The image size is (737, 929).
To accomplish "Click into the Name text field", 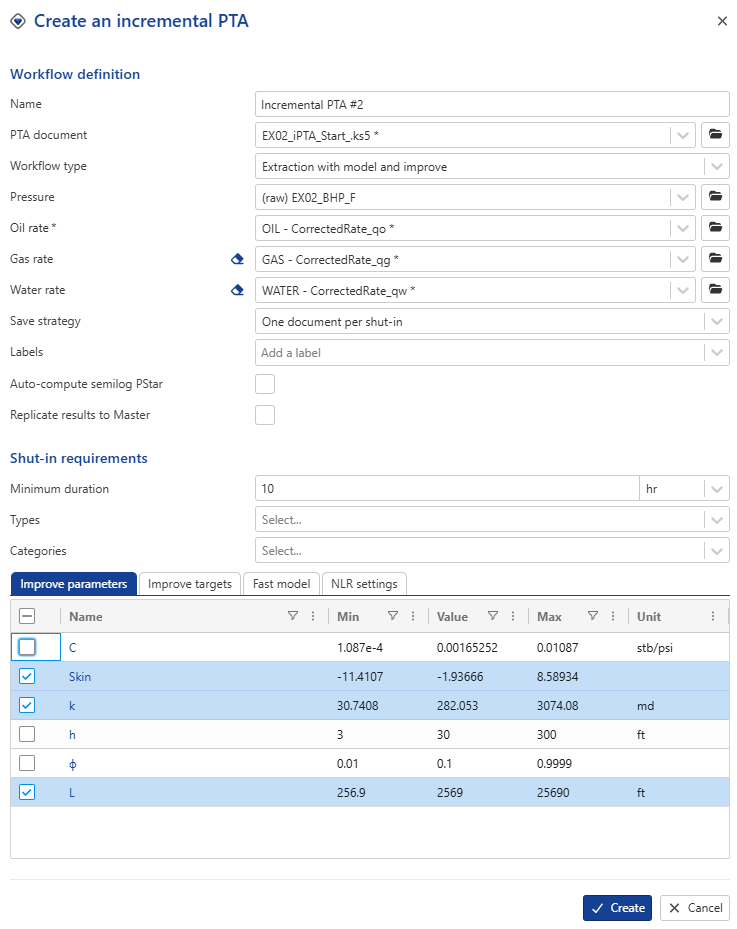I will coord(492,104).
